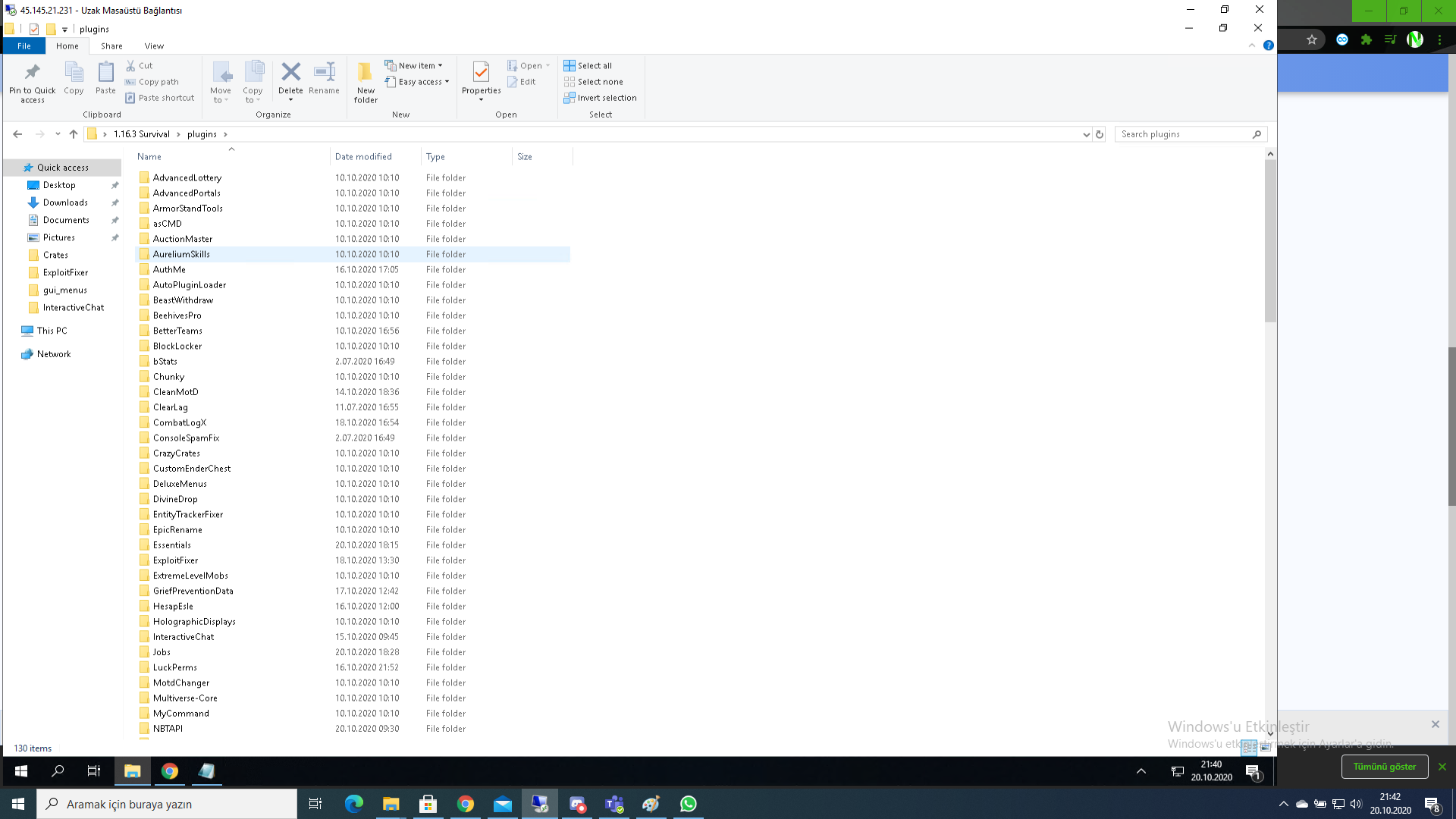The height and width of the screenshot is (819, 1456).
Task: Switch to the Home ribbon tab
Action: (67, 46)
